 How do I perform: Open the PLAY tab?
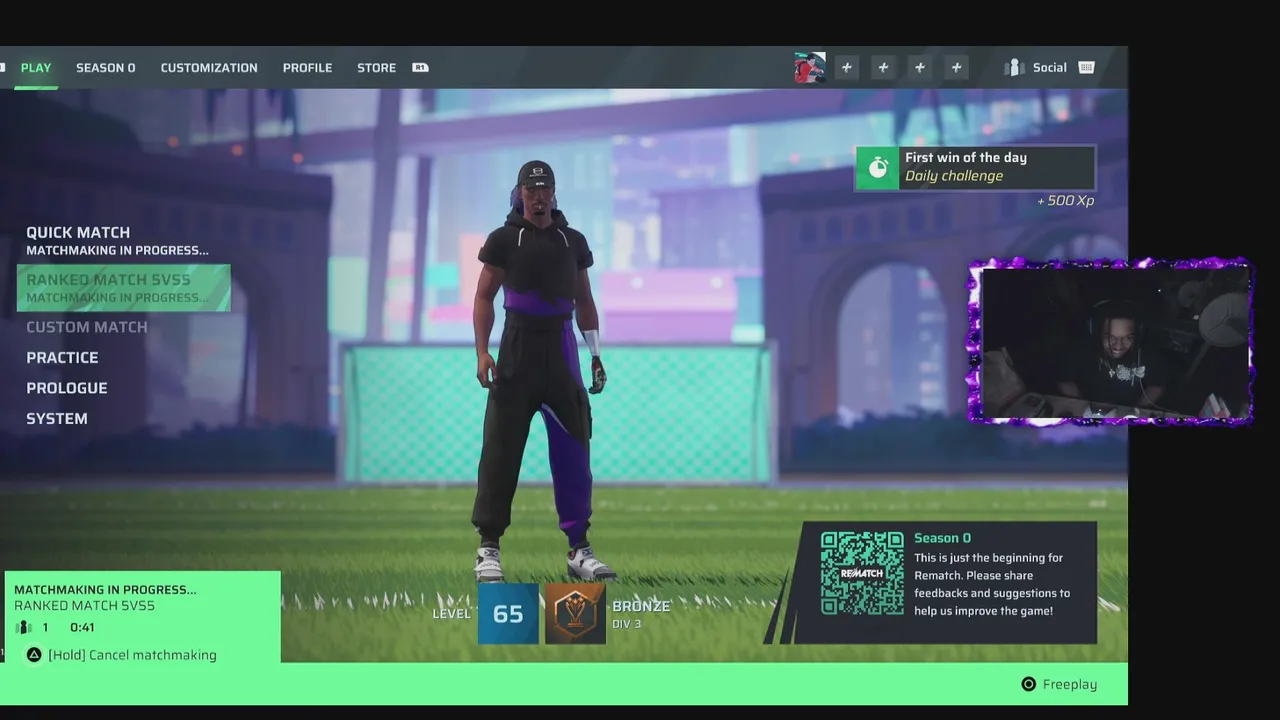[36, 68]
